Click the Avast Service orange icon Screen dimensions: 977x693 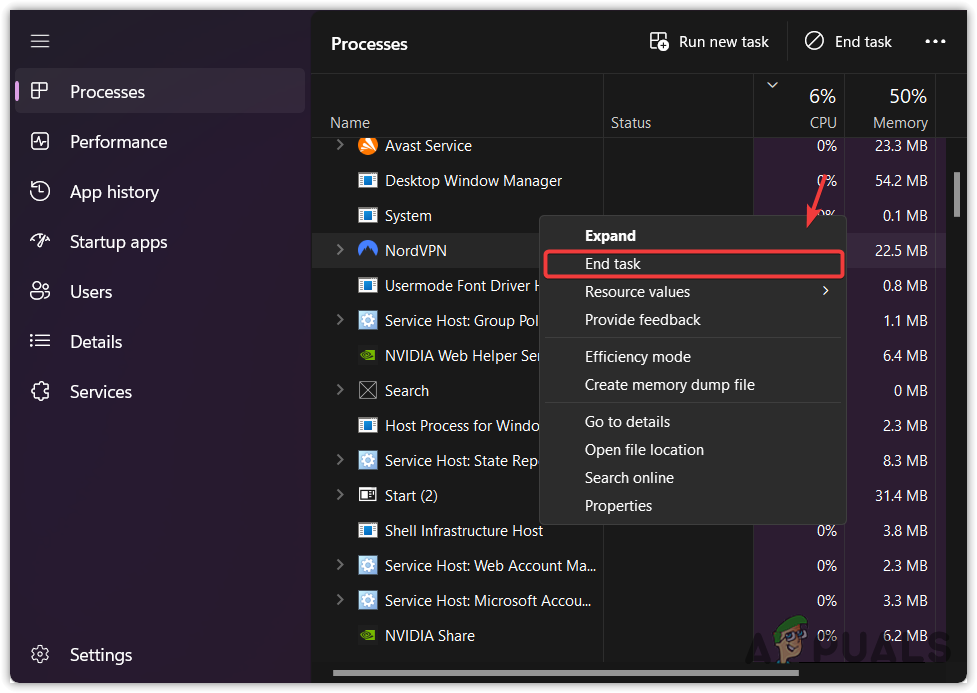pyautogui.click(x=368, y=146)
